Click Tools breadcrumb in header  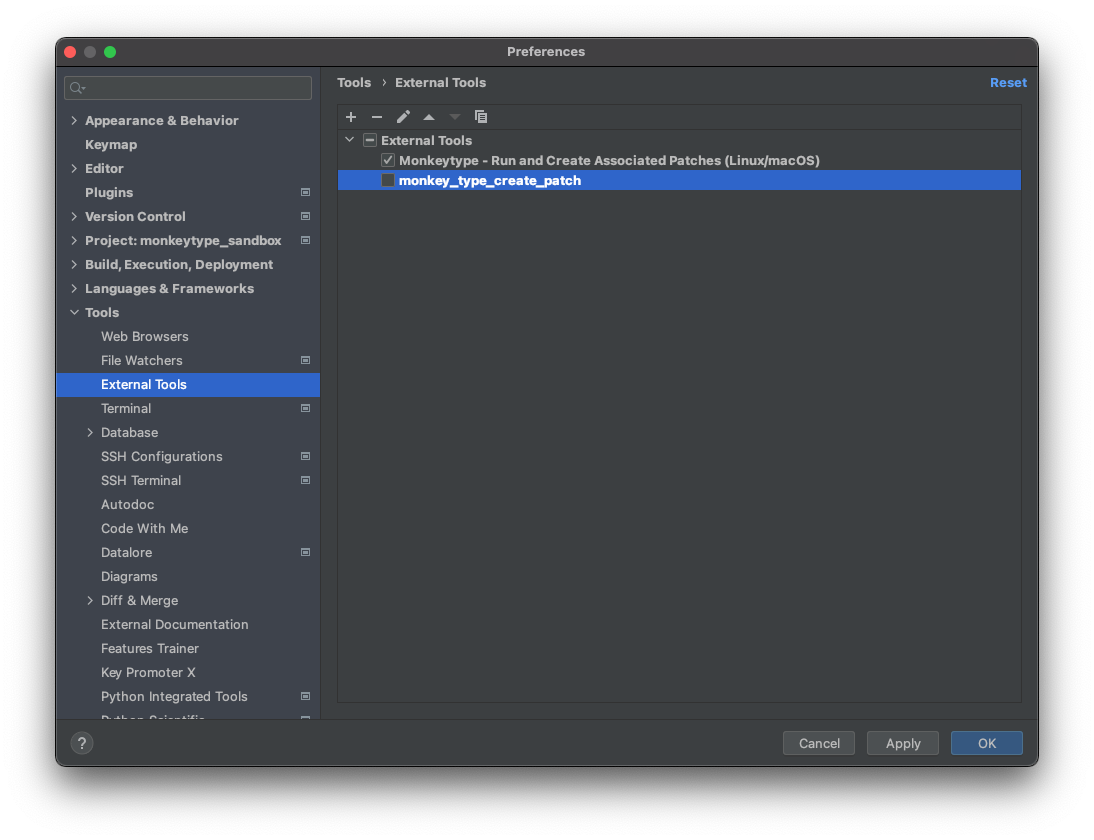pyautogui.click(x=354, y=82)
